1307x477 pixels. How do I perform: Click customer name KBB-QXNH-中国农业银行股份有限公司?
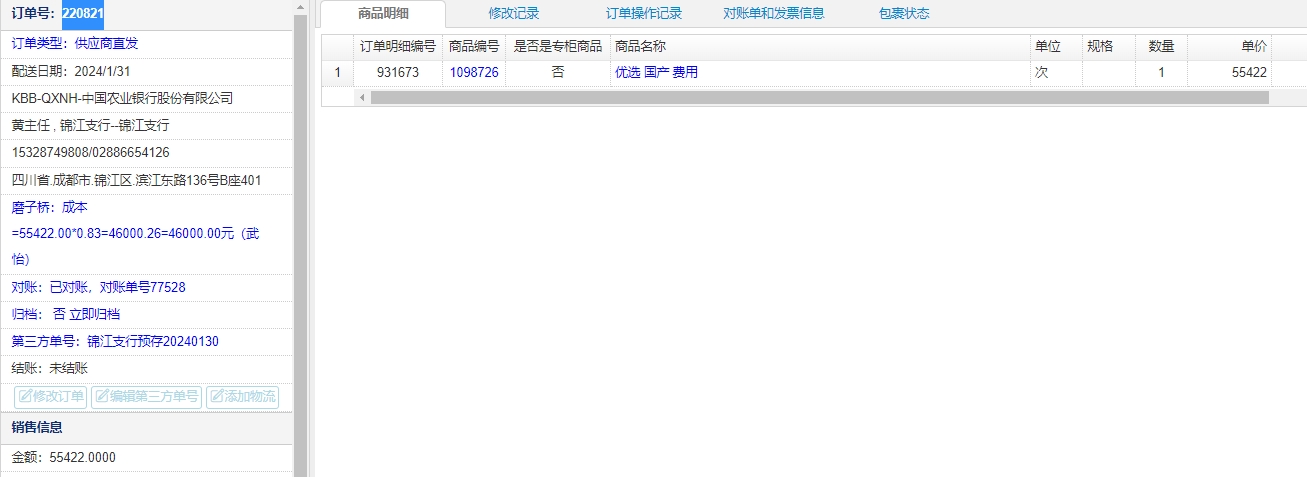122,98
